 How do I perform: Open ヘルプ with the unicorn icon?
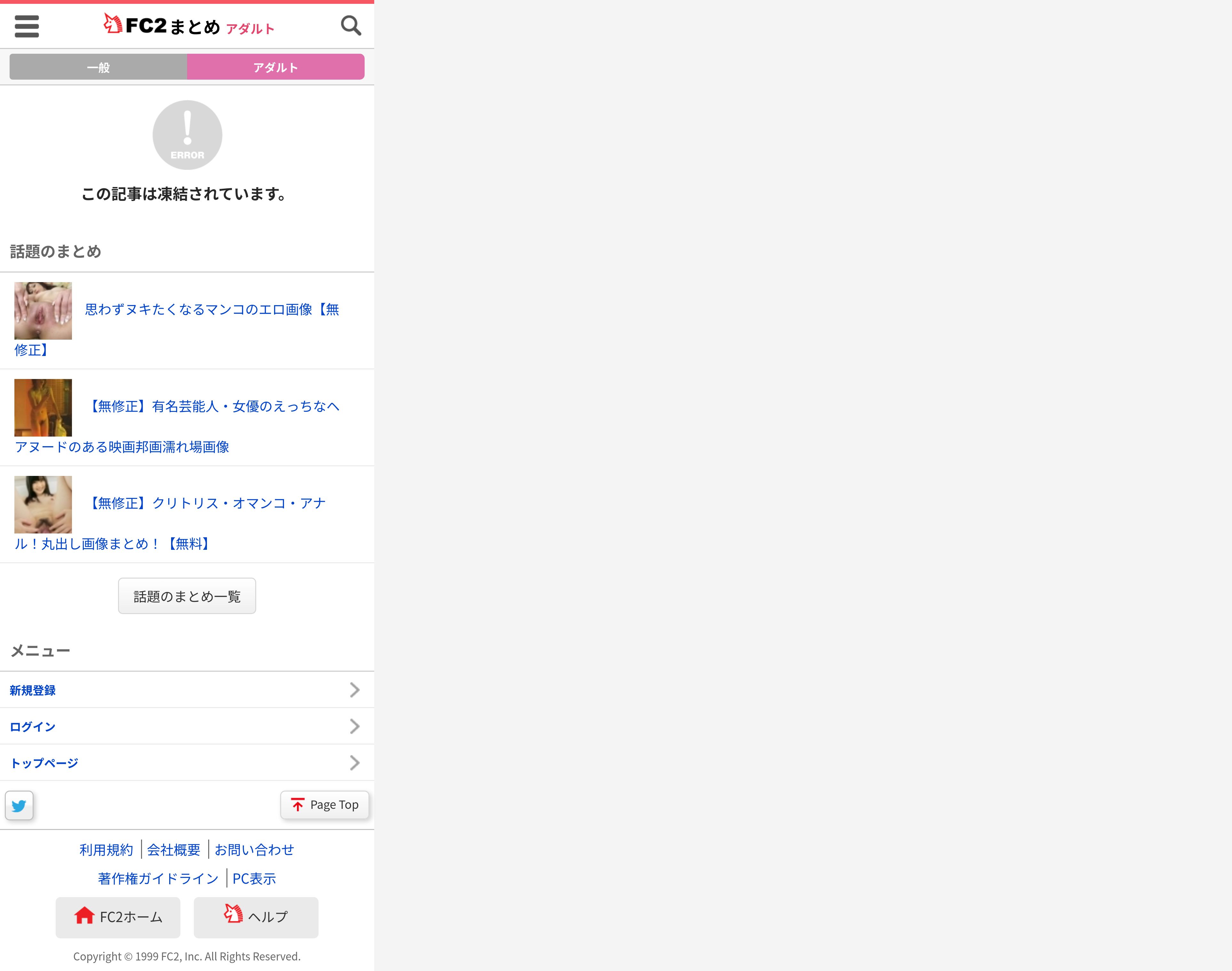tap(256, 917)
